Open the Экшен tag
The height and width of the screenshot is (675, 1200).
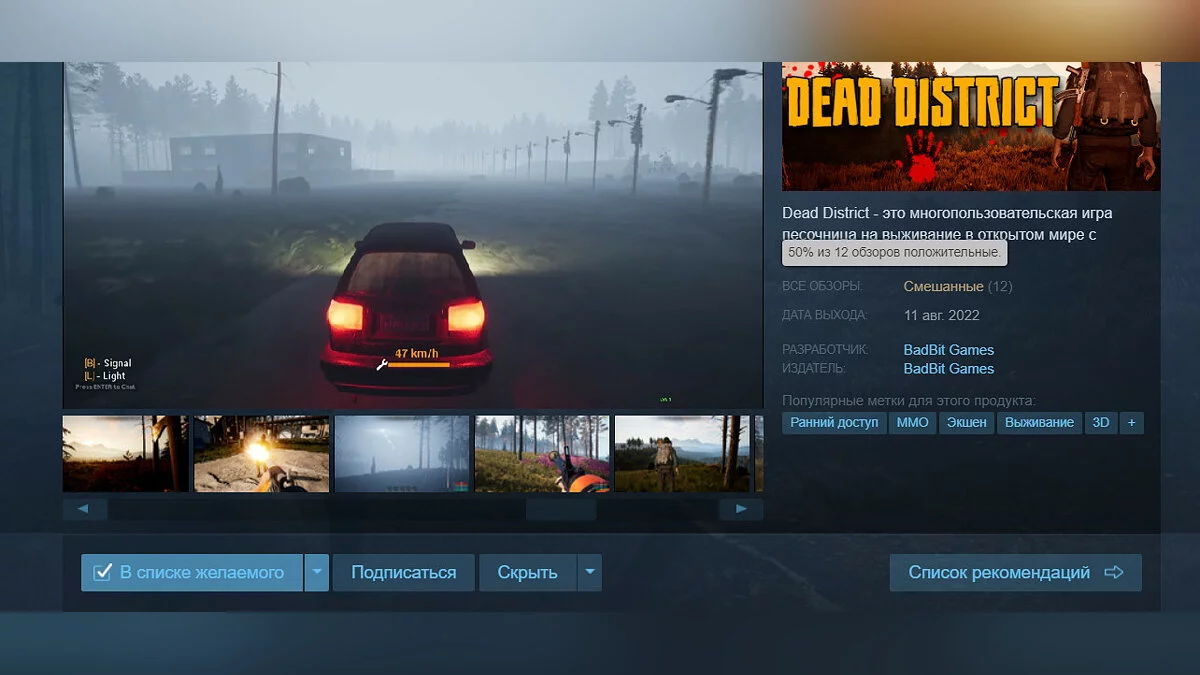tap(966, 423)
